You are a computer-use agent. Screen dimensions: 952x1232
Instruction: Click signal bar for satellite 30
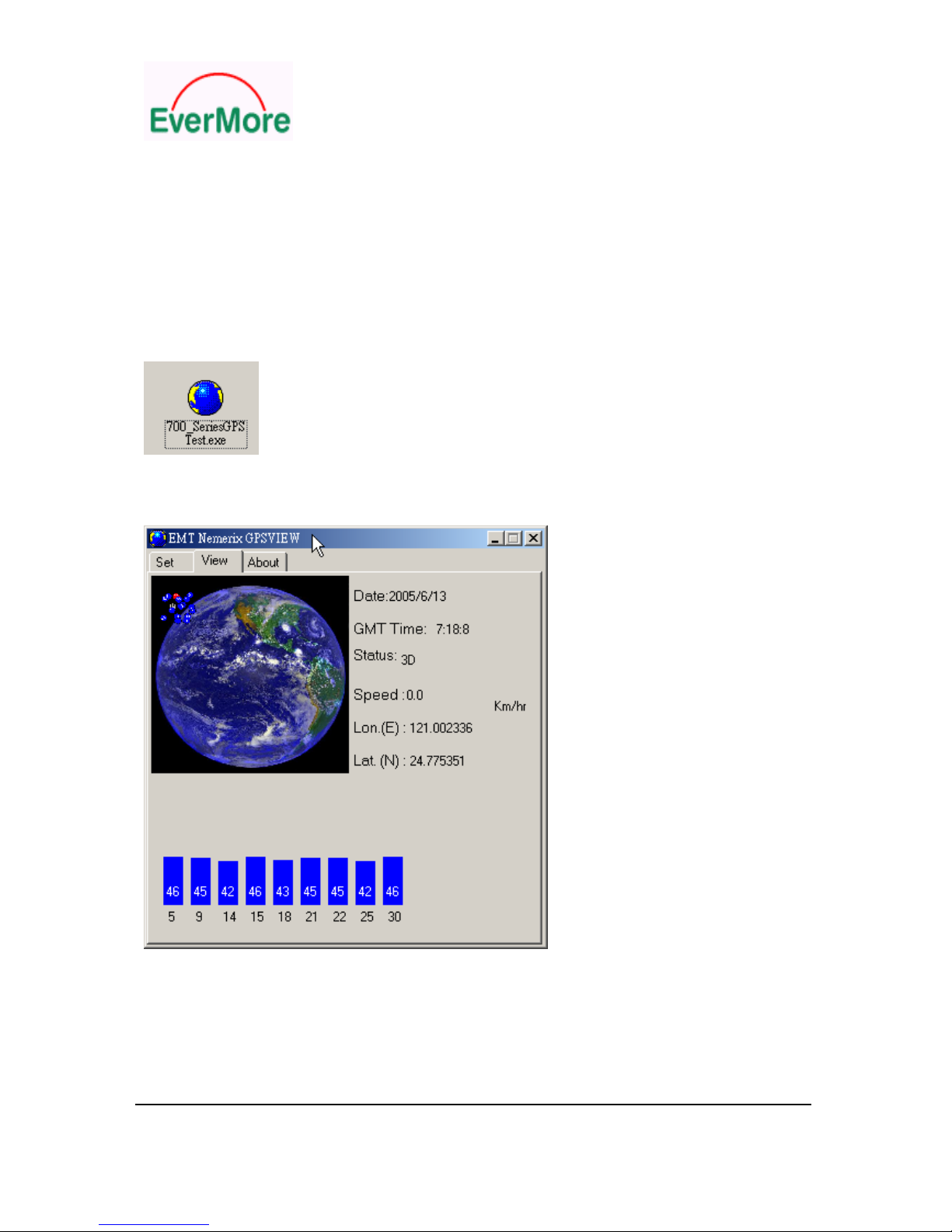[392, 881]
